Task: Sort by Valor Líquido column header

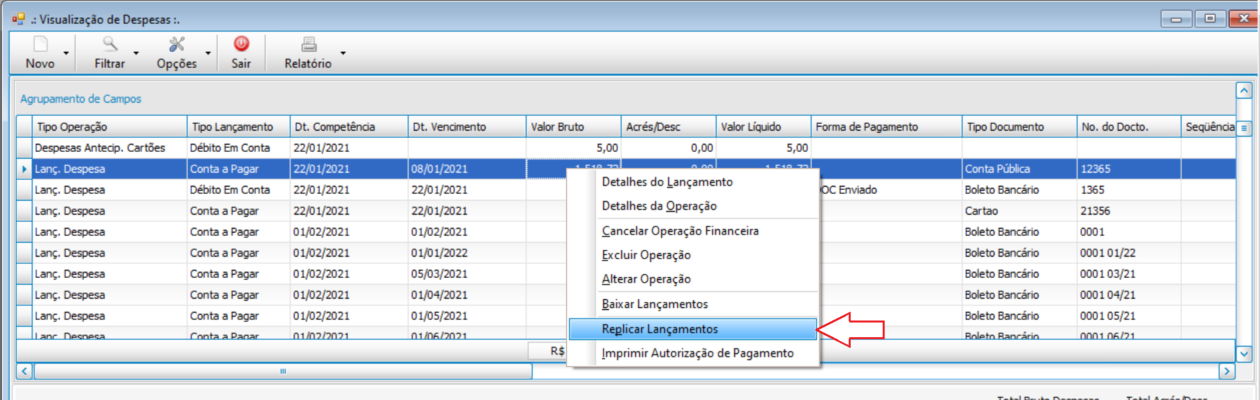Action: (763, 127)
